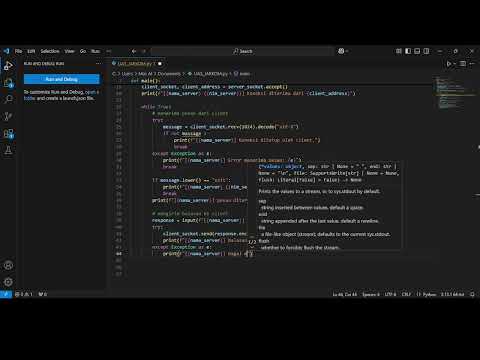The width and height of the screenshot is (480, 360).
Task: Click the Users breadcrumb segment
Action: click(x=127, y=74)
